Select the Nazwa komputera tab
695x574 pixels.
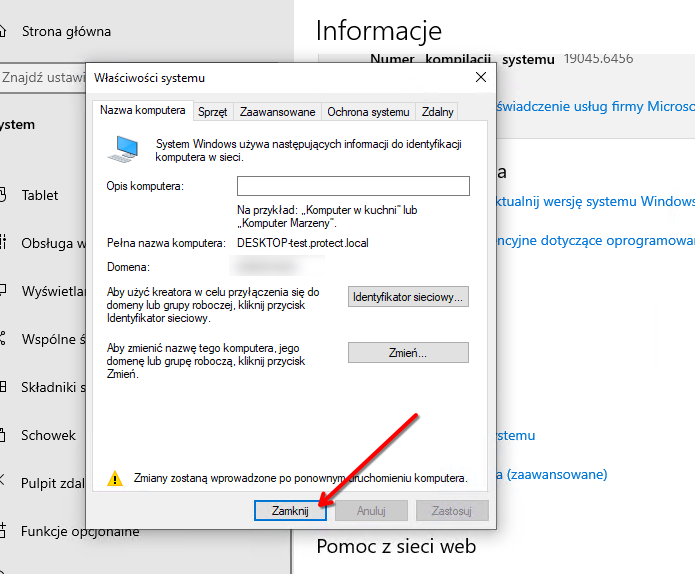tap(142, 111)
